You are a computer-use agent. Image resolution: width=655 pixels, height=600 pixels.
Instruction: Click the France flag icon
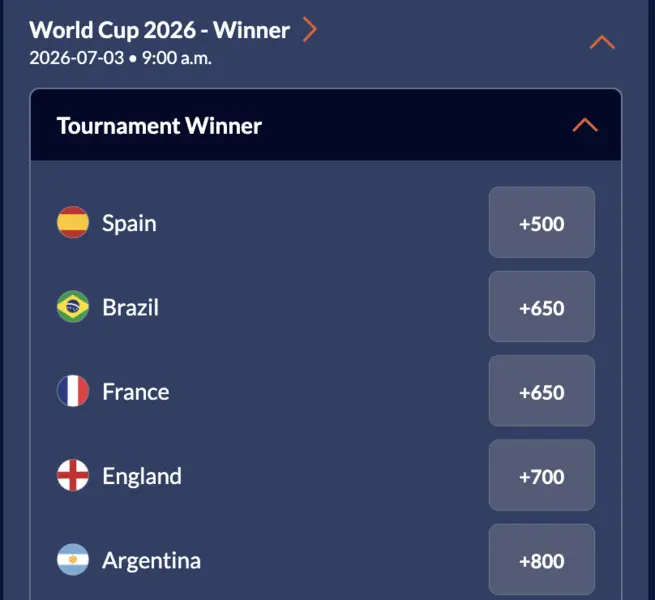73,391
